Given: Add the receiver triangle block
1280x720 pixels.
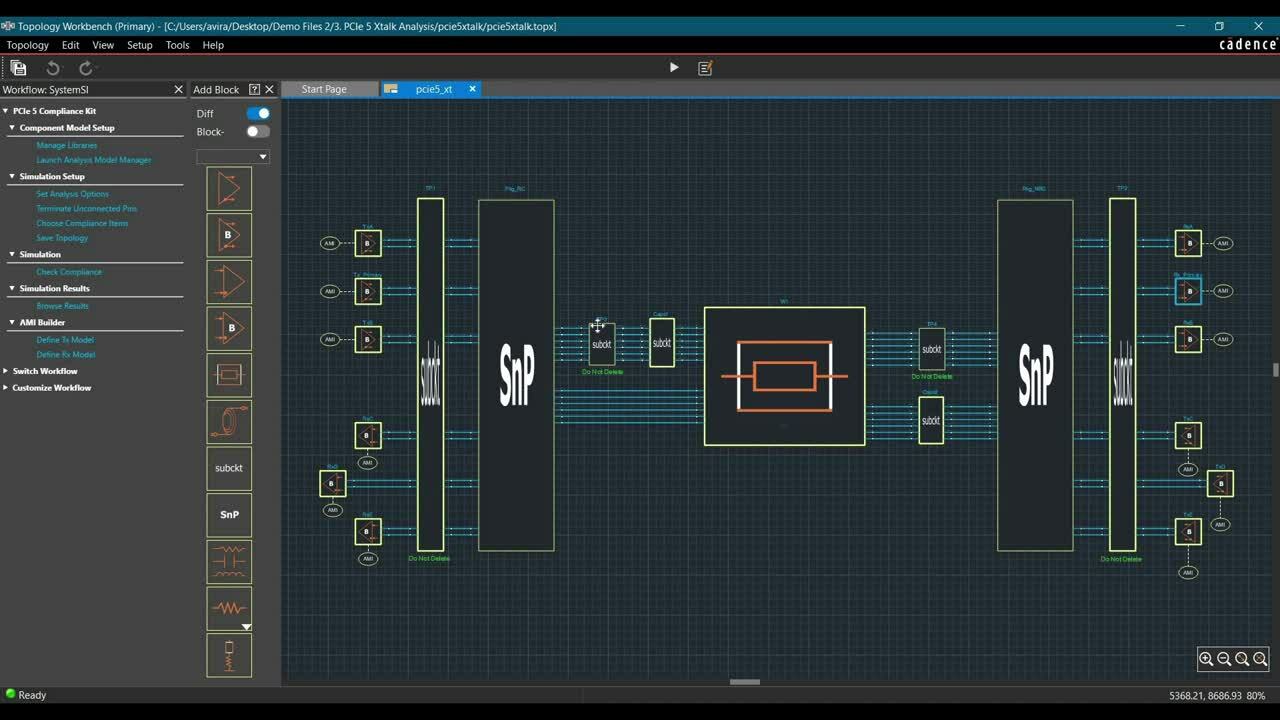Looking at the screenshot, I should [229, 281].
